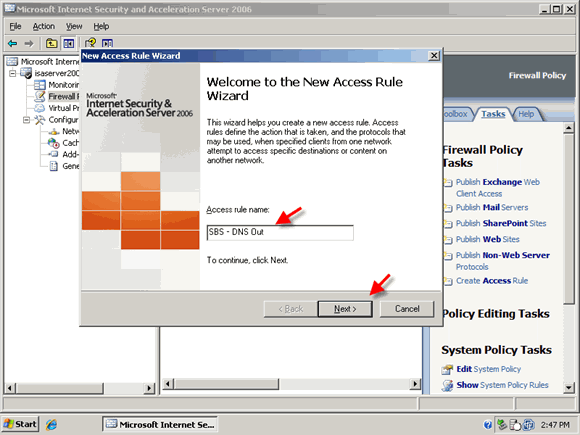Image resolution: width=580 pixels, height=435 pixels.
Task: Click the Next button in wizard
Action: [x=345, y=309]
